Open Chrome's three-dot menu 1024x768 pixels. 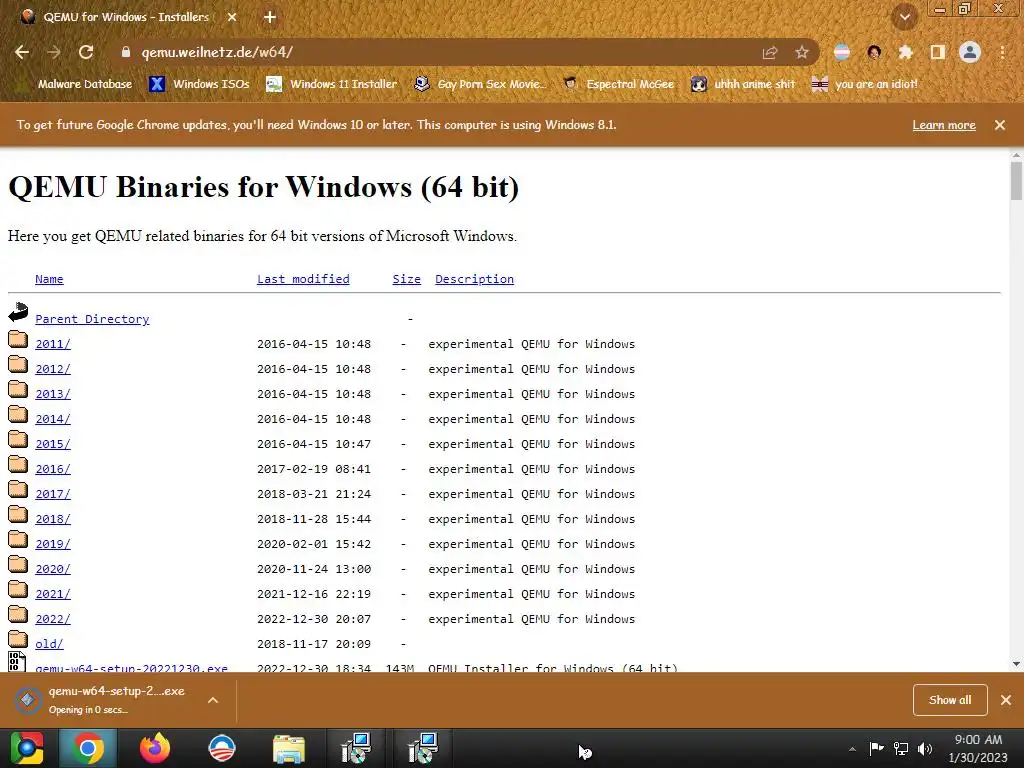tap(1002, 52)
